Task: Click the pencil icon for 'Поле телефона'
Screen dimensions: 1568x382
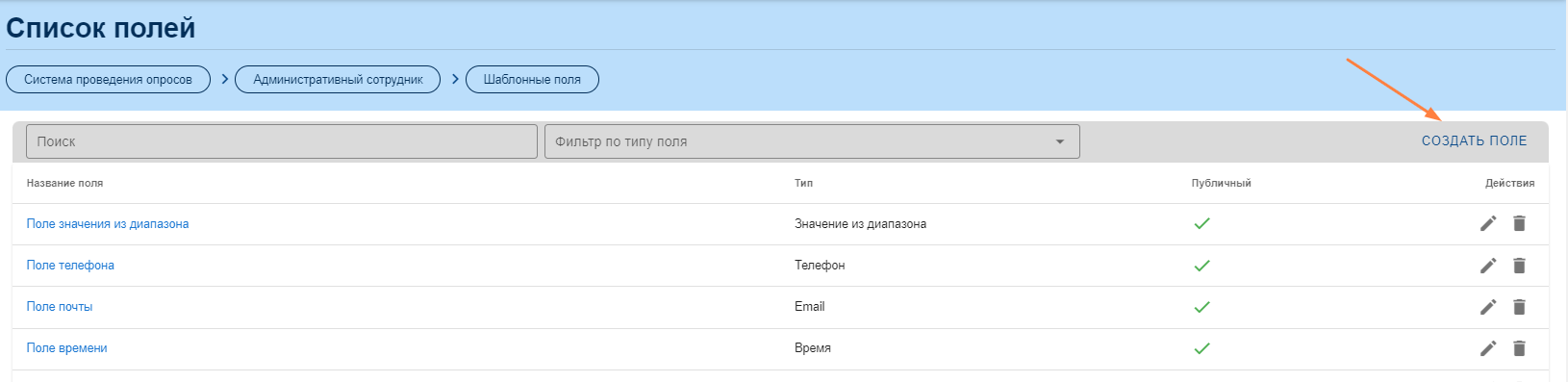Action: [1488, 266]
